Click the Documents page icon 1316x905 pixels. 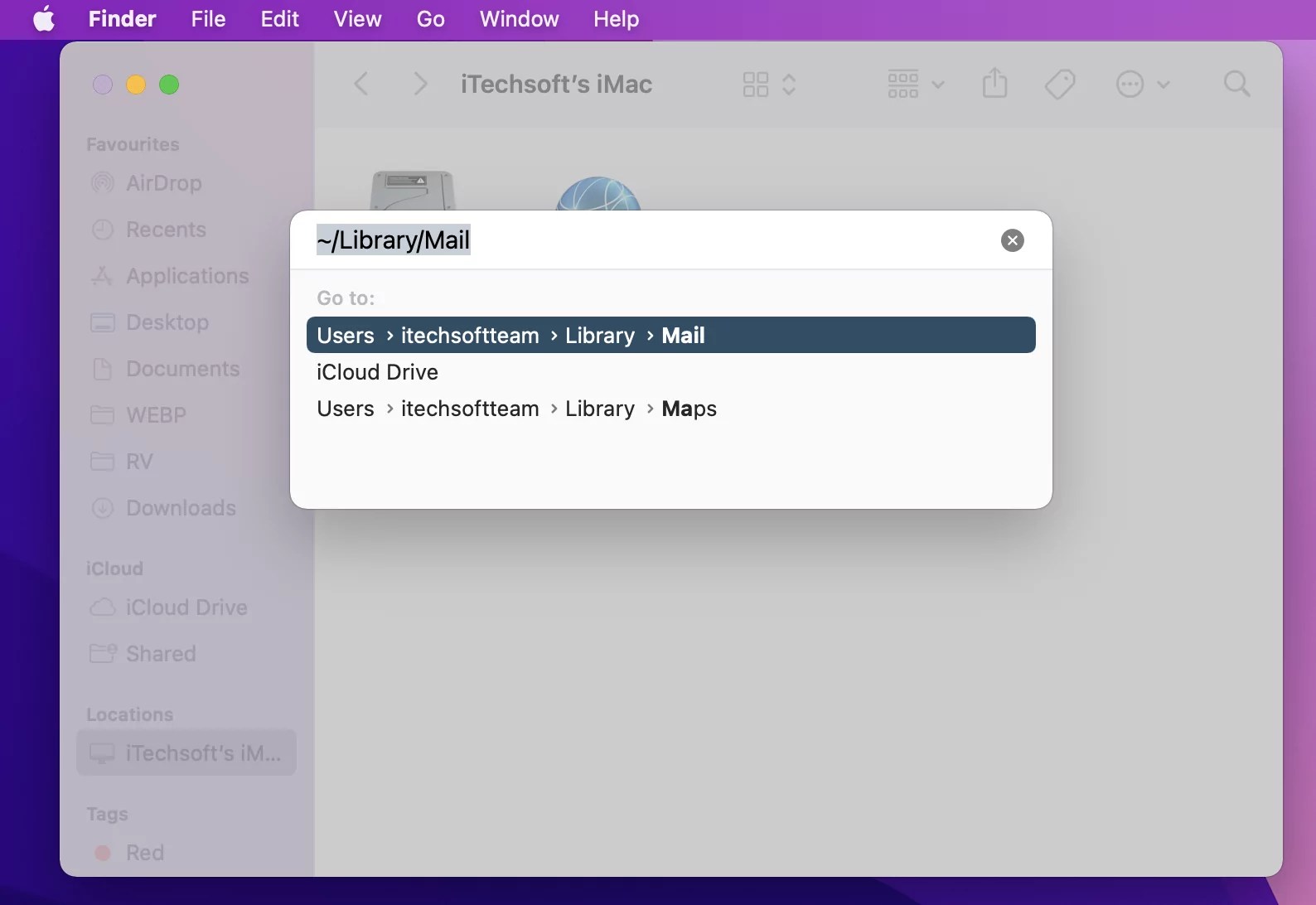(102, 369)
